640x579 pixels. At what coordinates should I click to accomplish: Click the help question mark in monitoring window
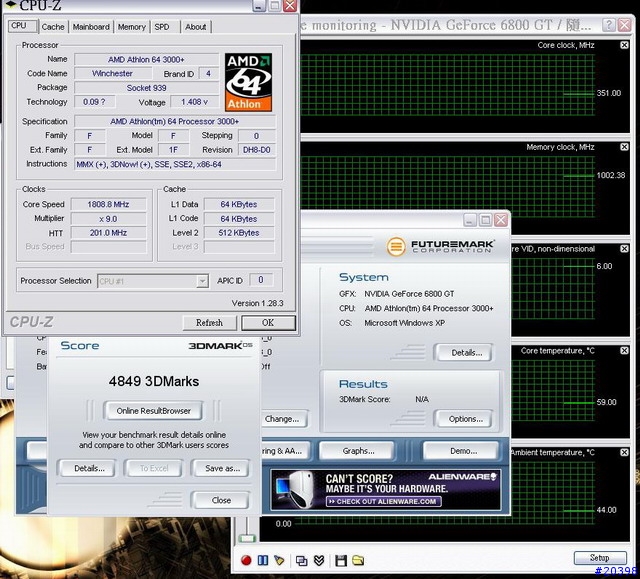click(609, 25)
